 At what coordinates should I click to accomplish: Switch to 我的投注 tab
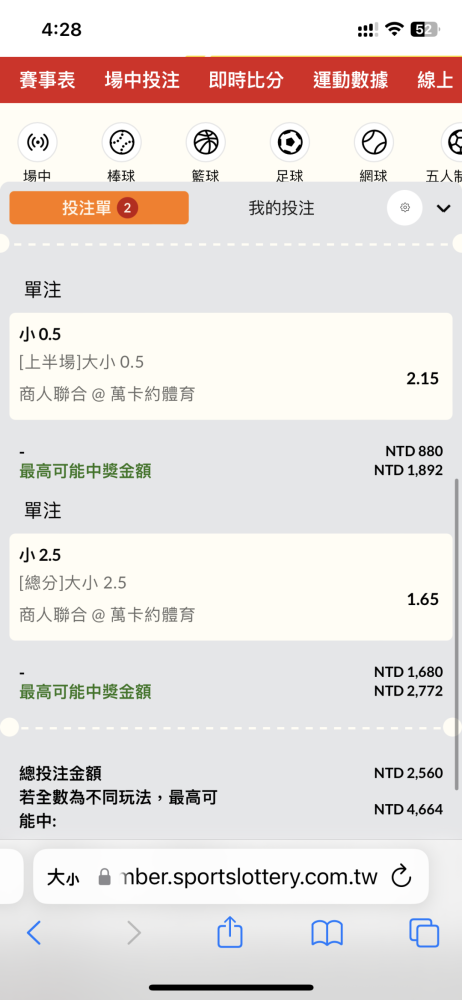pyautogui.click(x=281, y=207)
